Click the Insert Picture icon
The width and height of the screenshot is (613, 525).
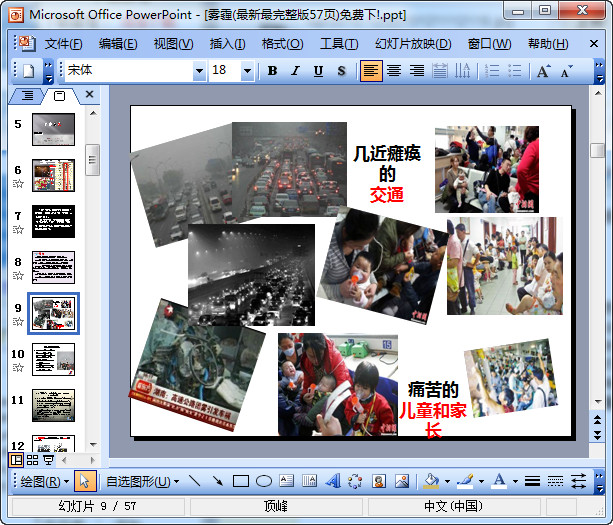(x=401, y=481)
